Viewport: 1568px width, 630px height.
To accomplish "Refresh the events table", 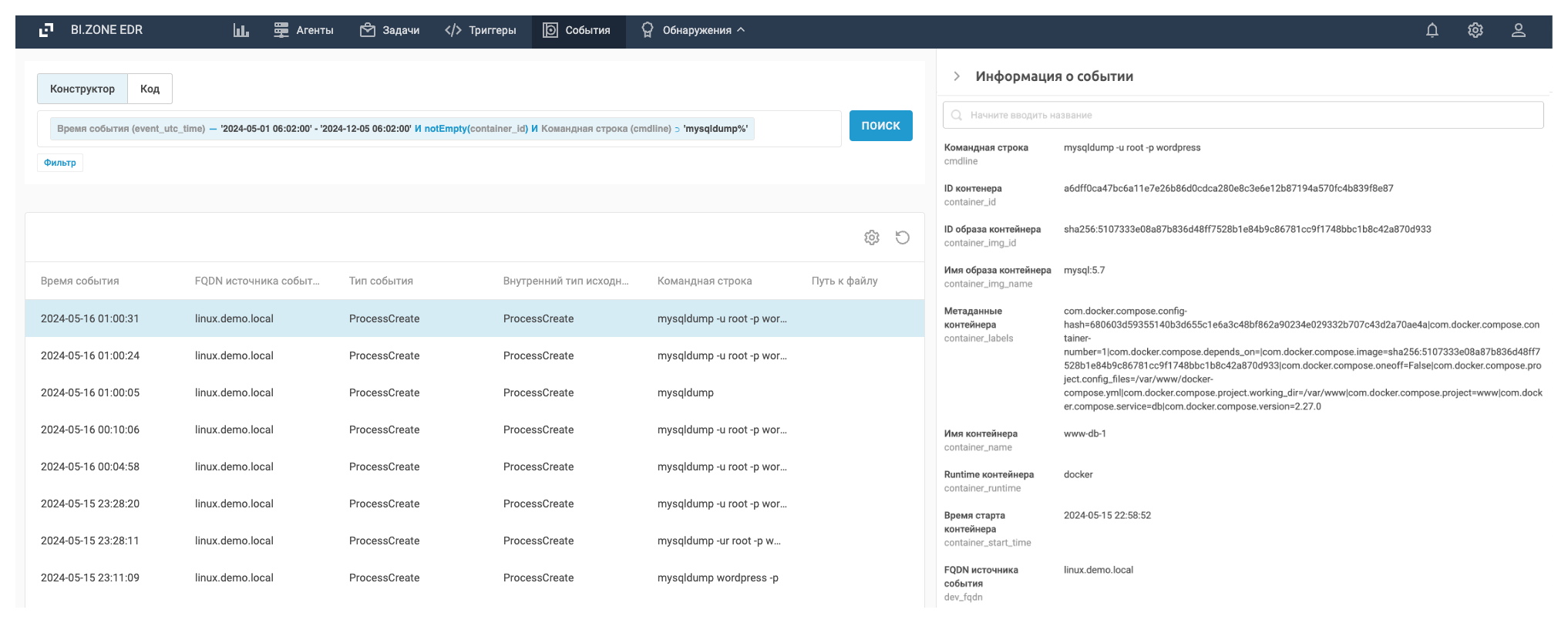I will 903,238.
